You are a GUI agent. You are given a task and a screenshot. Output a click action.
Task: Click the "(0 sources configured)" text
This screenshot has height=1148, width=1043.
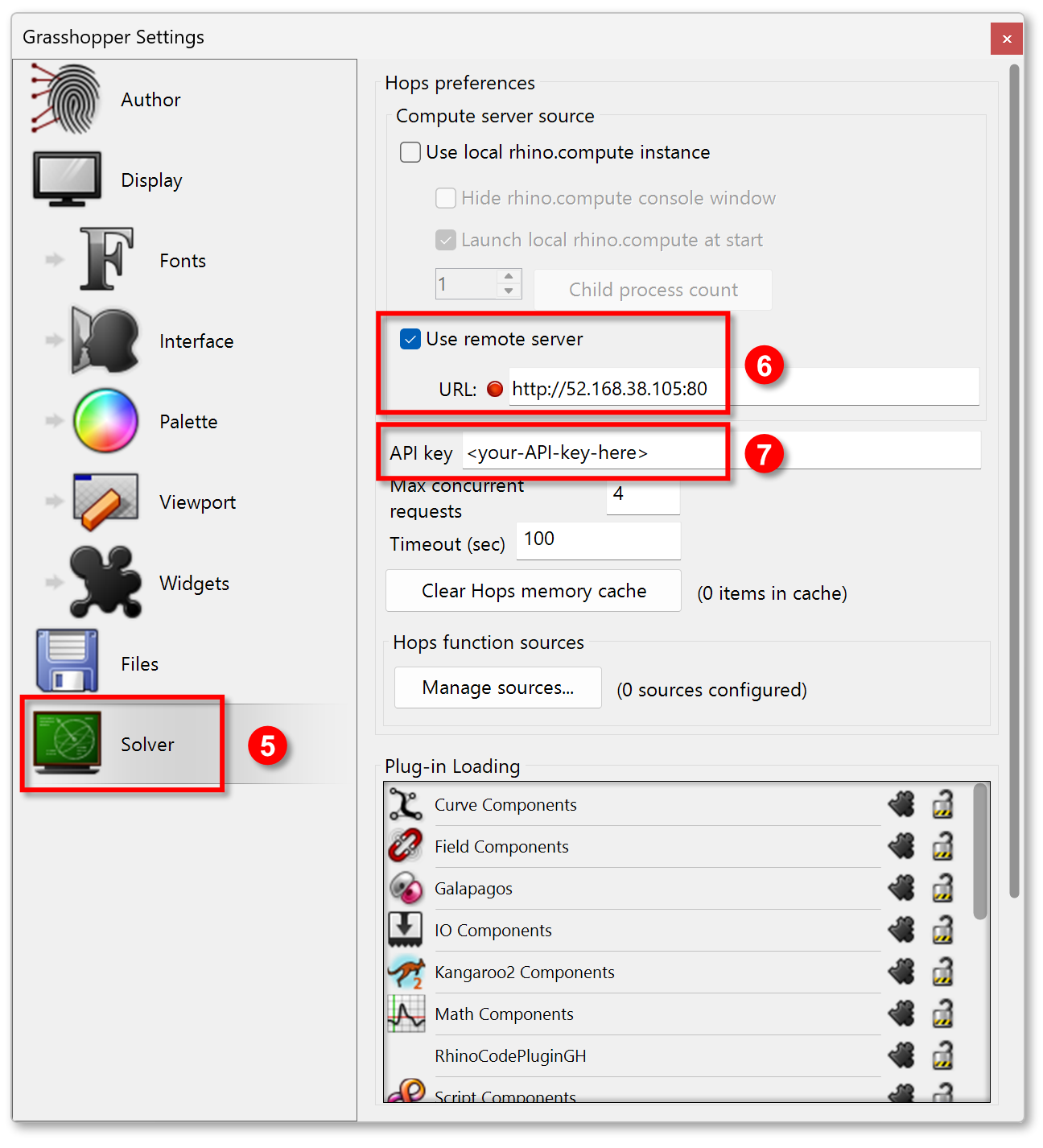pos(711,690)
